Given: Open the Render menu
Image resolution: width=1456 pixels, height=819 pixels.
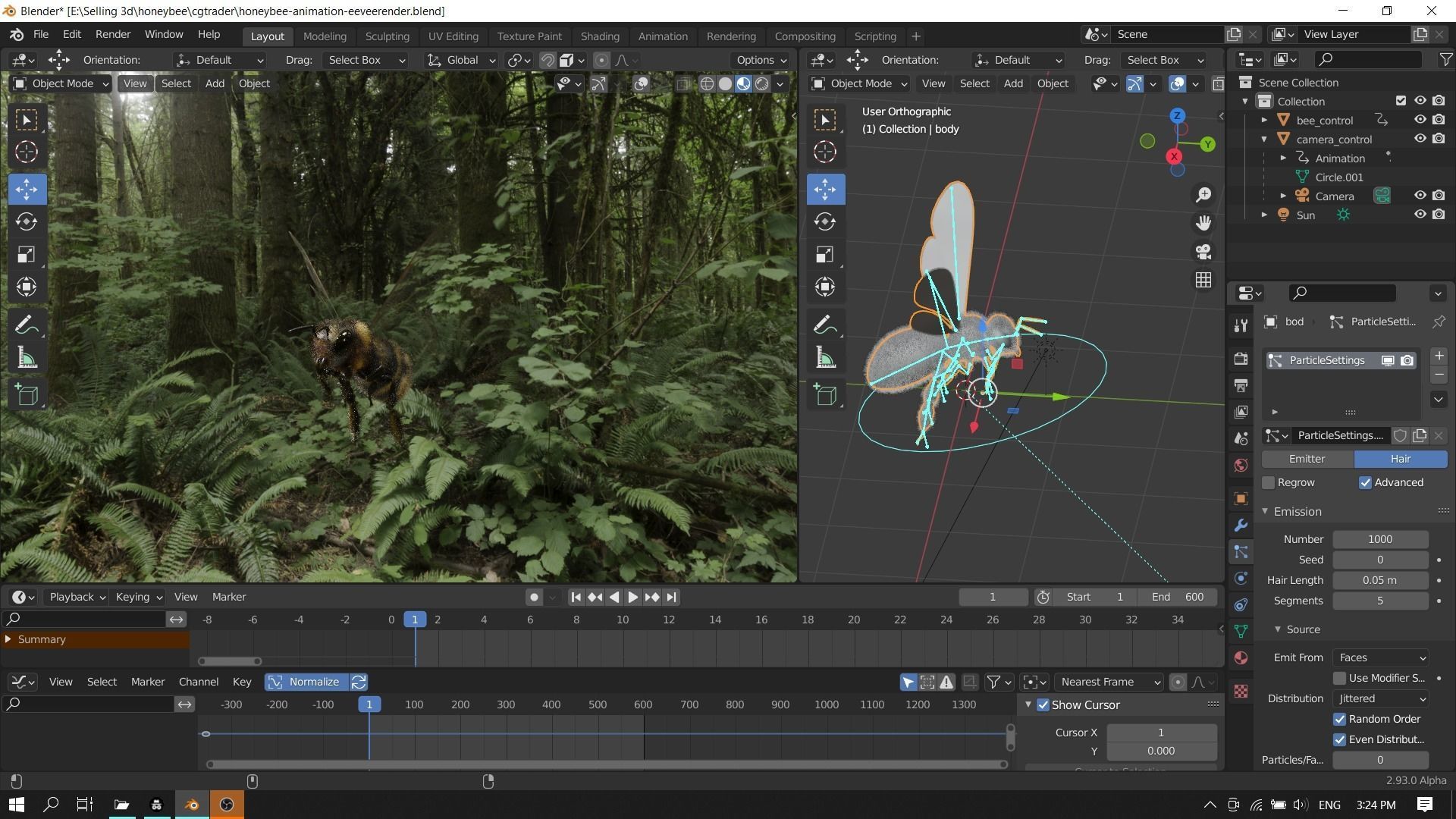Looking at the screenshot, I should [x=112, y=34].
